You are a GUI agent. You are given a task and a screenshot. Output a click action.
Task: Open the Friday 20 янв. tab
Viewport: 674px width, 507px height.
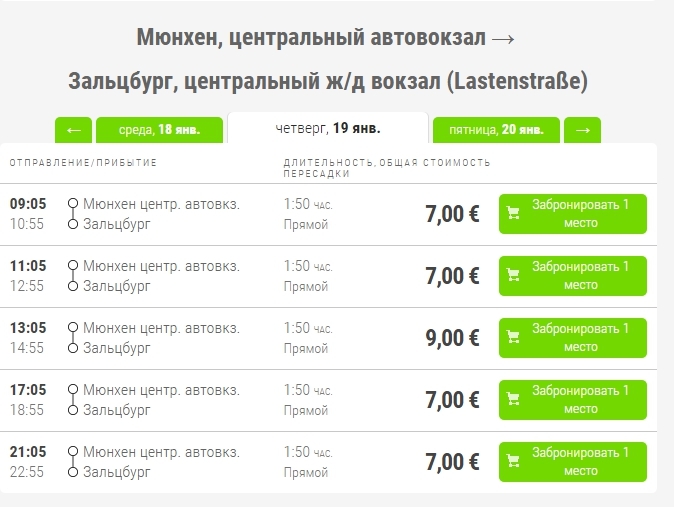click(496, 130)
